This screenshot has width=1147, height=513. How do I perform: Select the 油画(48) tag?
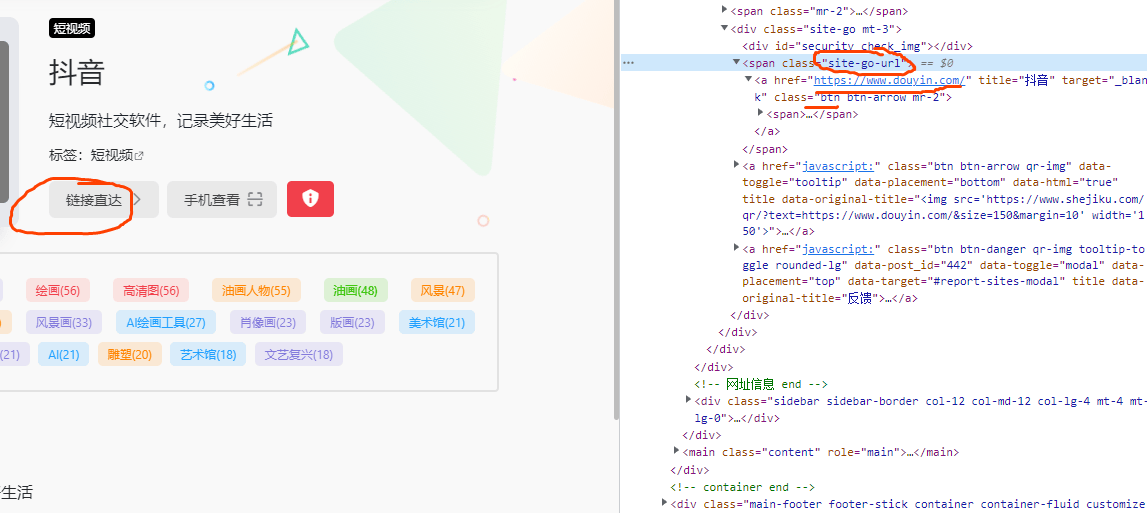tap(356, 291)
